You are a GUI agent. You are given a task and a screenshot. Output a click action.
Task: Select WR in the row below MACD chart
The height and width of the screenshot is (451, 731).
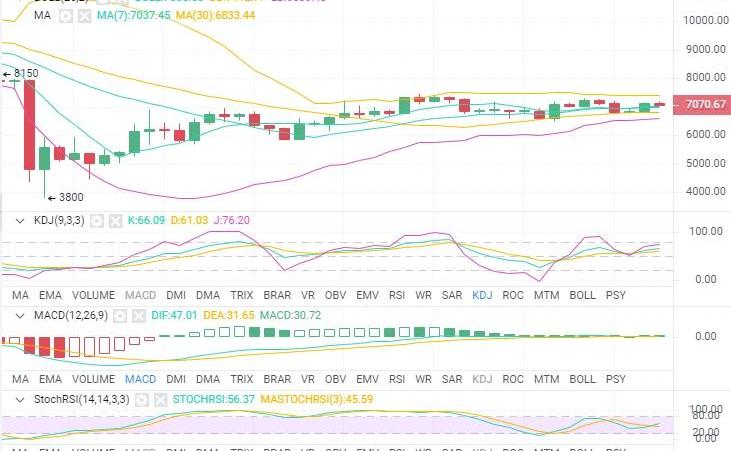(x=423, y=379)
